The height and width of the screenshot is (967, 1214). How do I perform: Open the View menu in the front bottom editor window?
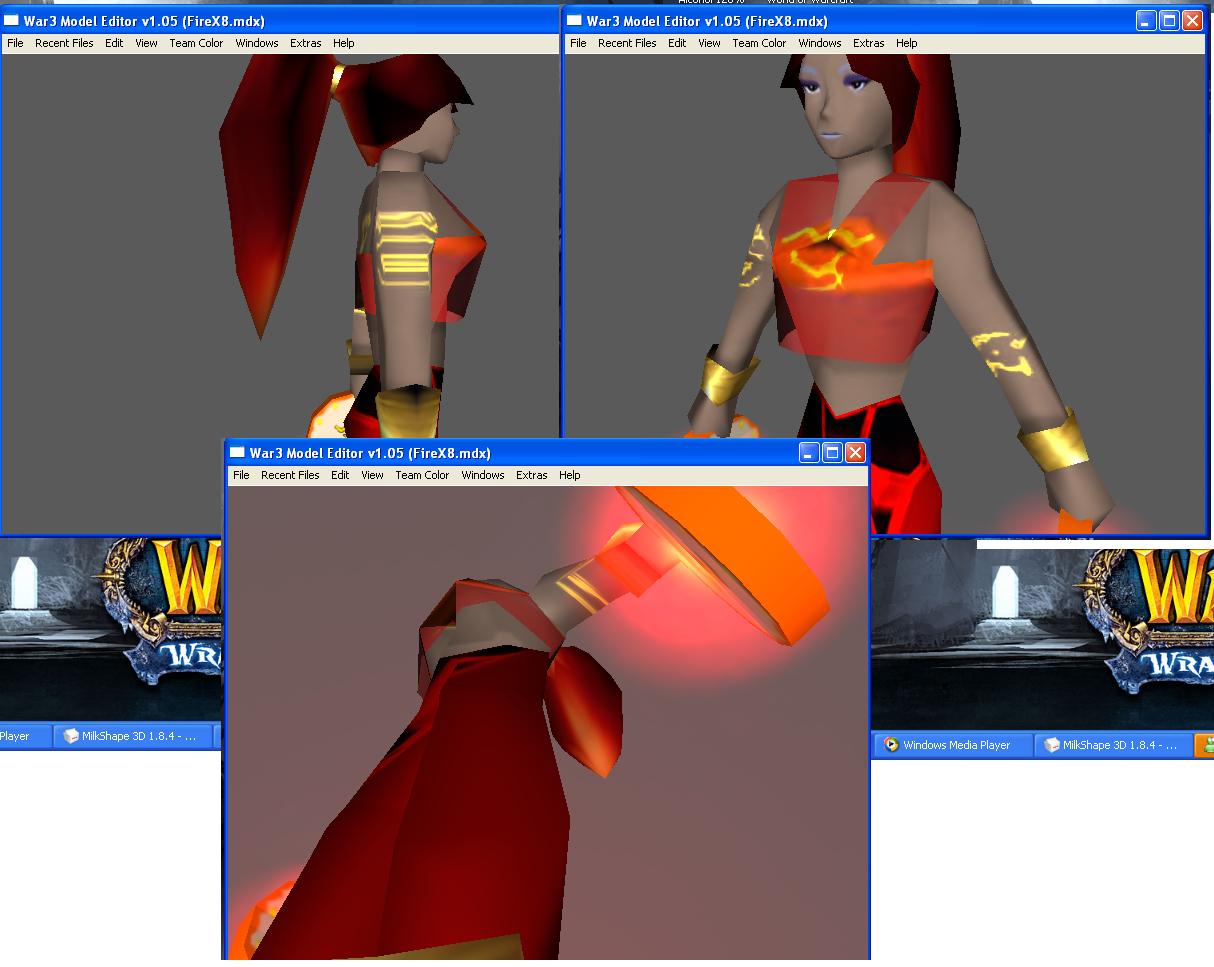point(372,475)
